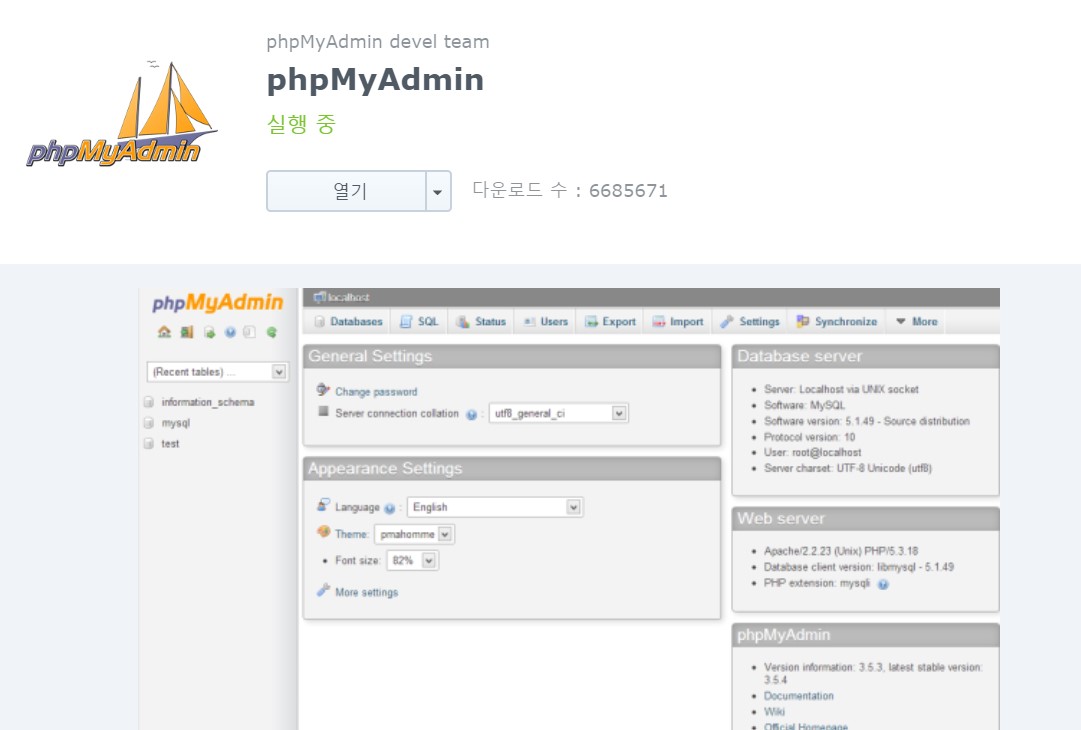Expand the More tab menu
The width and height of the screenshot is (1081, 730).
[916, 321]
